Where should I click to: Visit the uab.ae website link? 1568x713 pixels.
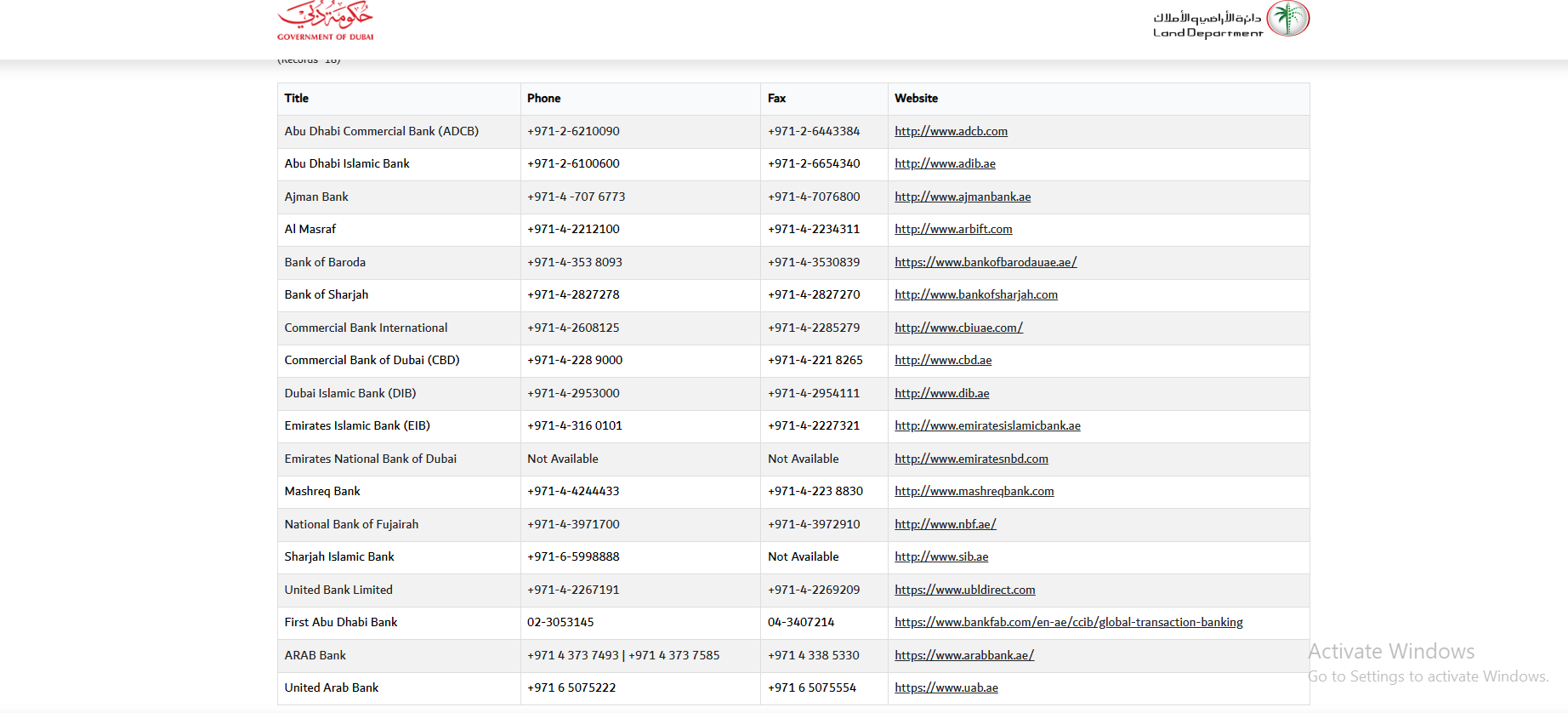click(x=946, y=687)
